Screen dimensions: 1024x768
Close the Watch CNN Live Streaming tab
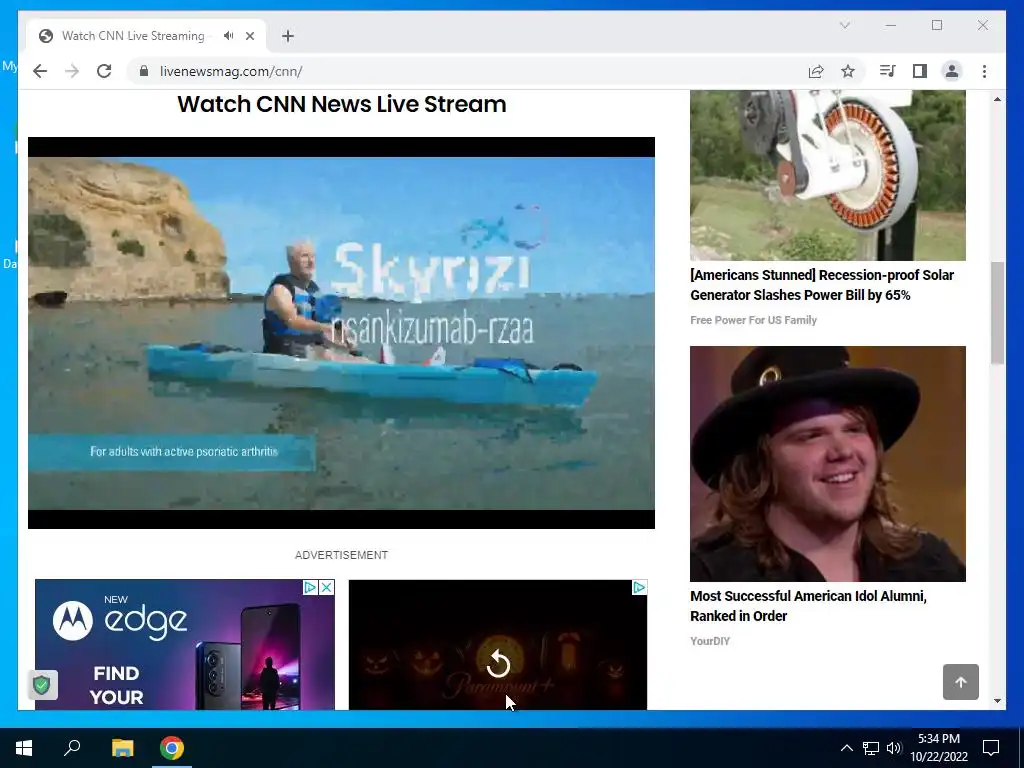pyautogui.click(x=250, y=36)
